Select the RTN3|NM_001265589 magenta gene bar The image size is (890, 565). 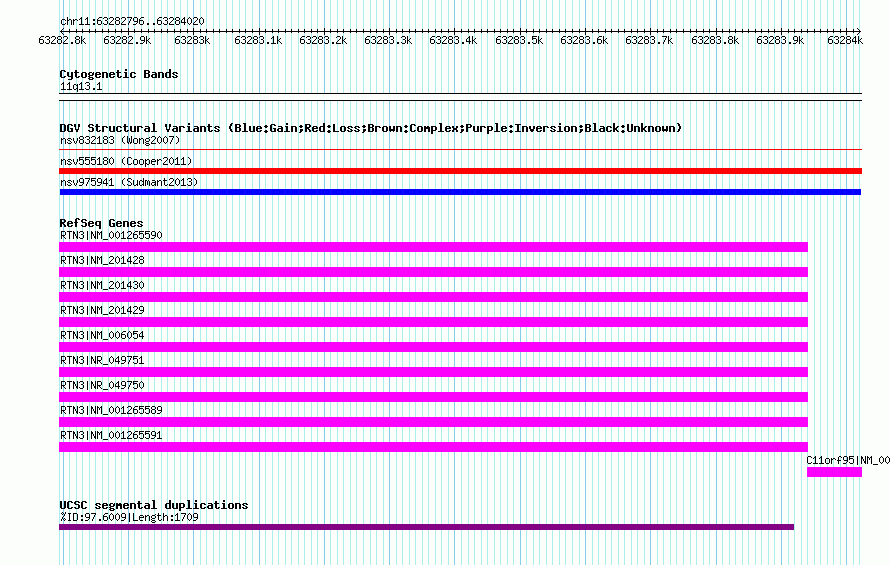(433, 422)
